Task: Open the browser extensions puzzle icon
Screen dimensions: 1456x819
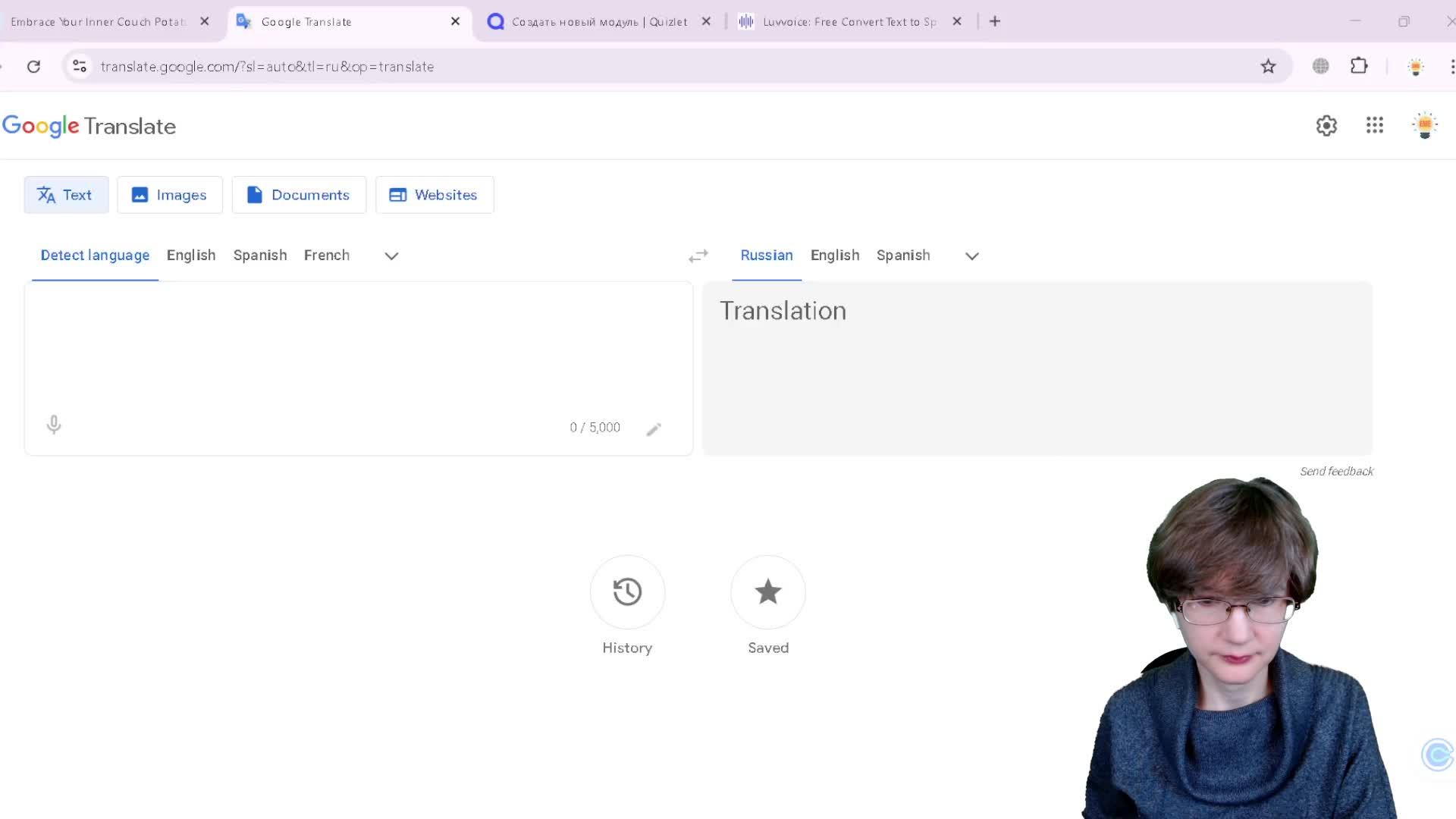Action: [x=1359, y=66]
